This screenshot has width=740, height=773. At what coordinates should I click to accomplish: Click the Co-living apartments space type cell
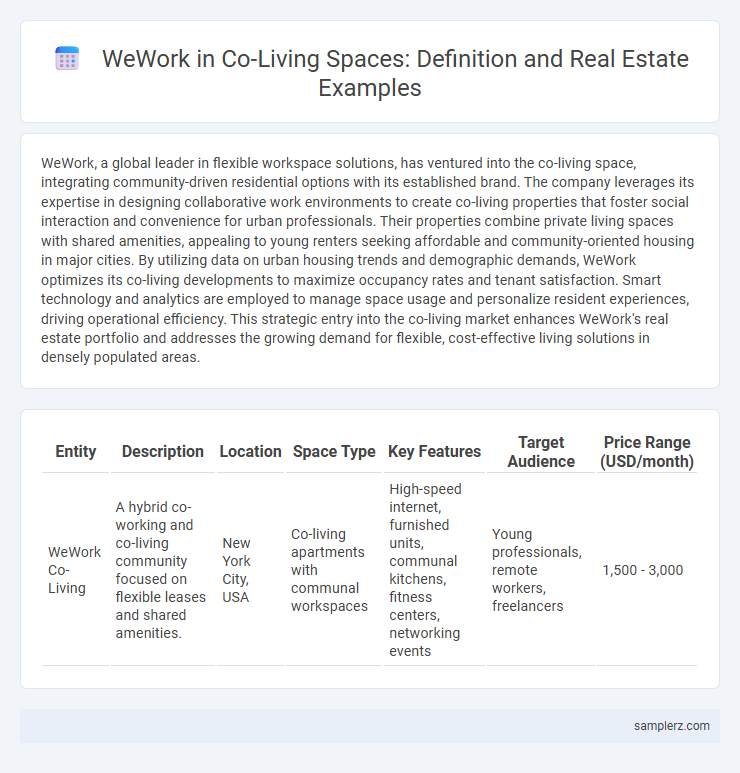[334, 570]
